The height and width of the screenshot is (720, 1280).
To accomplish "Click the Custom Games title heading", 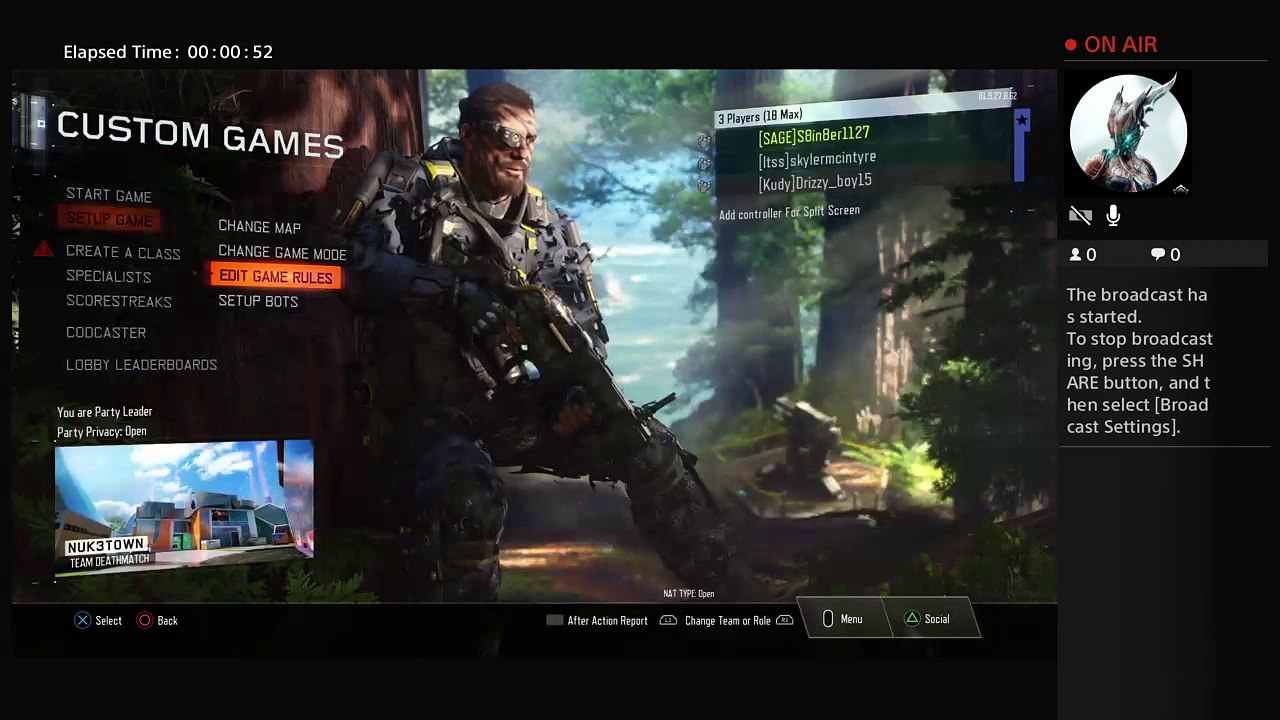I will pos(200,135).
